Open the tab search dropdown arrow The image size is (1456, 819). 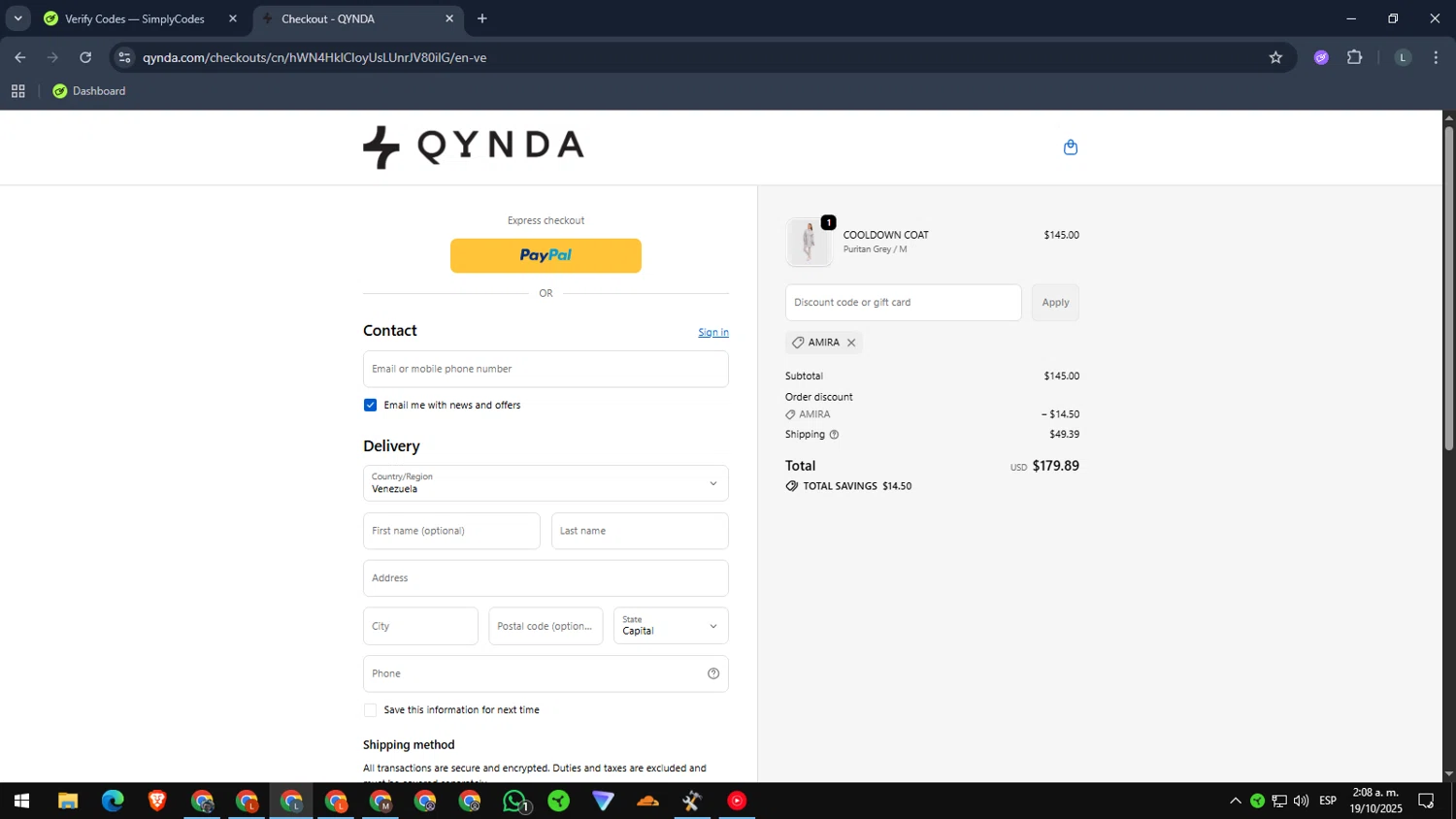point(17,18)
